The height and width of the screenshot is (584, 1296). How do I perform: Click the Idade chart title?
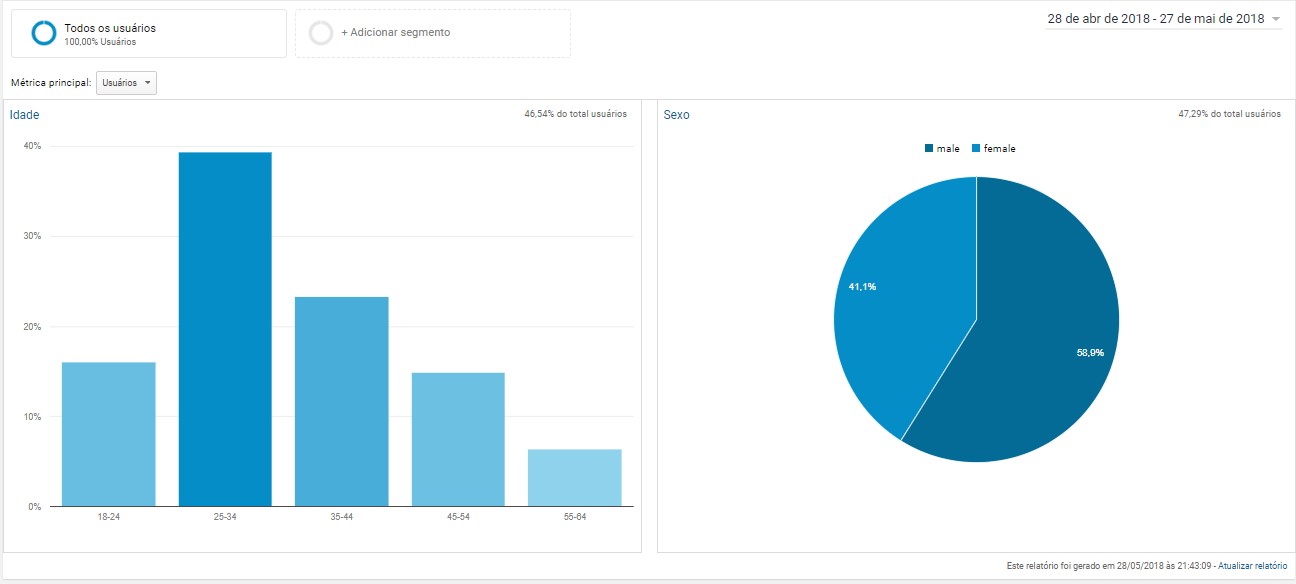[25, 115]
